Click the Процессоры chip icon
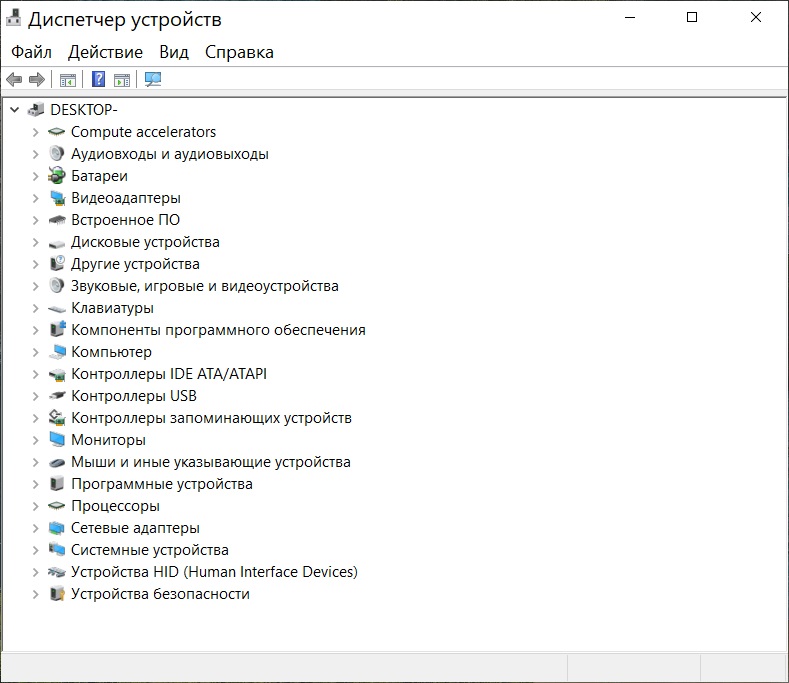This screenshot has height=683, width=789. coord(56,505)
